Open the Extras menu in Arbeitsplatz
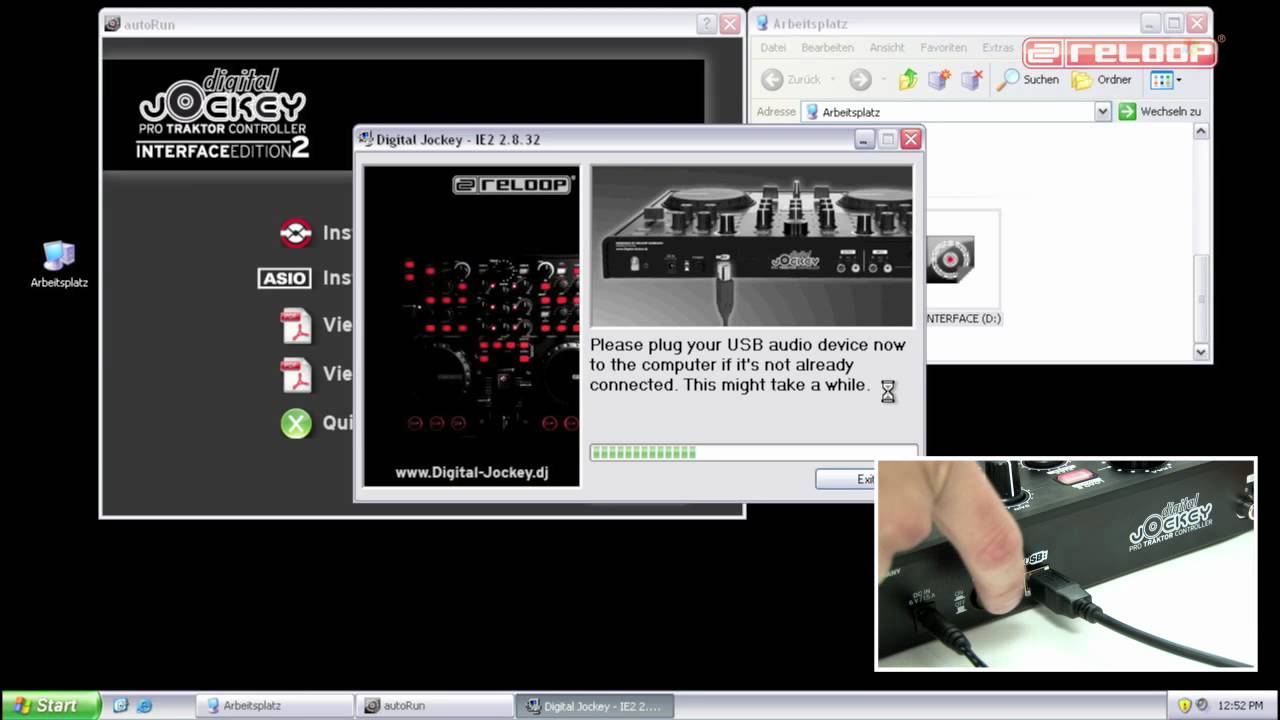 998,48
